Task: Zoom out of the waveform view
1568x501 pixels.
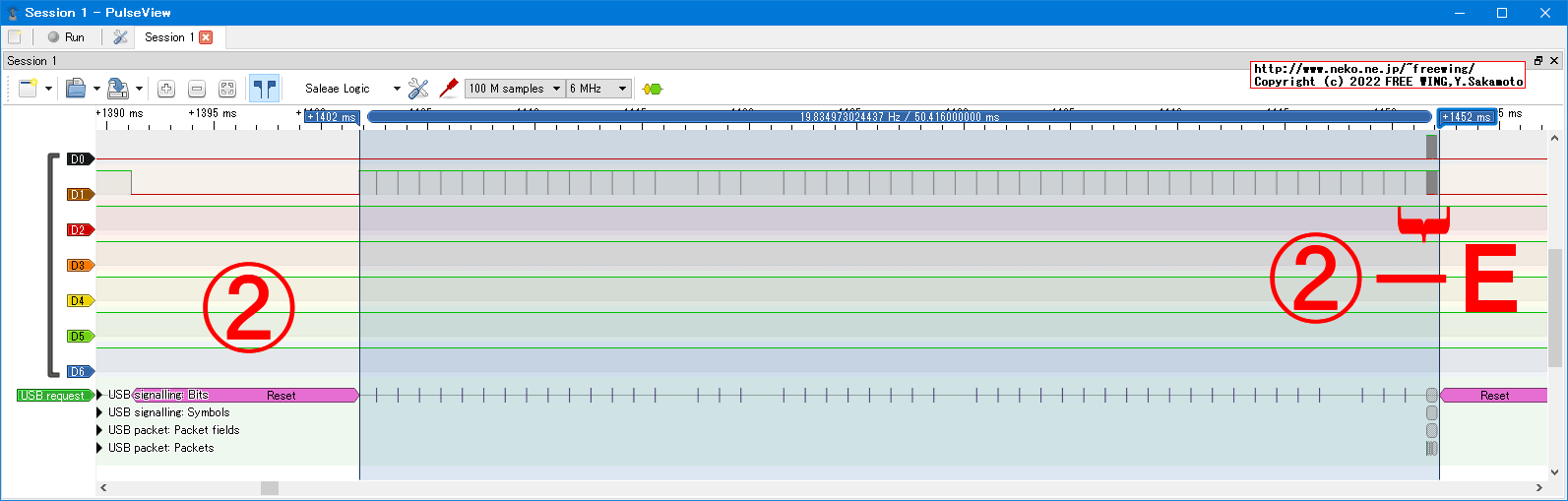Action: (197, 89)
